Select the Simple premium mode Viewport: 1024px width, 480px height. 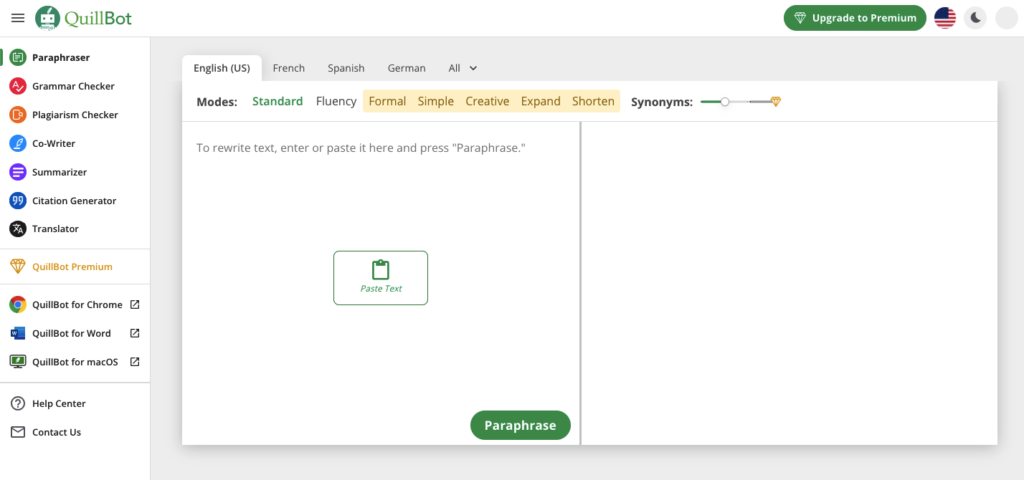(x=436, y=101)
